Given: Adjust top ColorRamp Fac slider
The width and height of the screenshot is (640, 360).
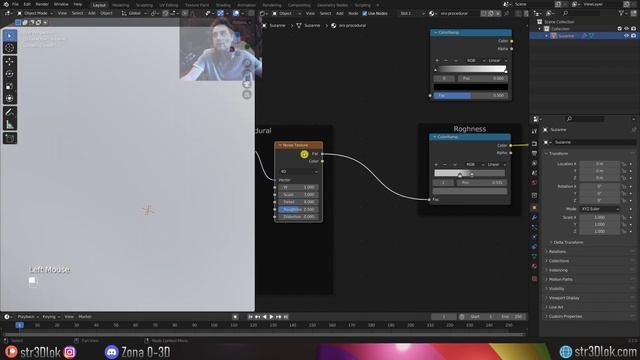Looking at the screenshot, I should pos(470,96).
